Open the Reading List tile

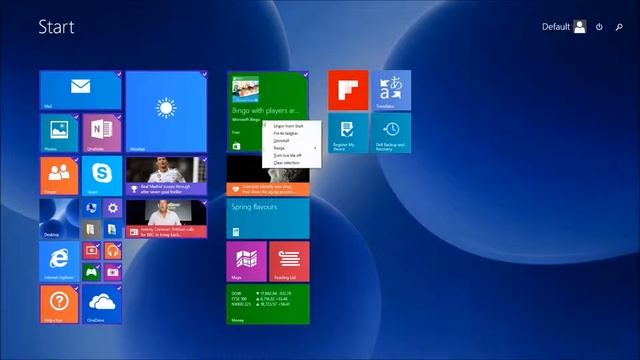coord(289,262)
